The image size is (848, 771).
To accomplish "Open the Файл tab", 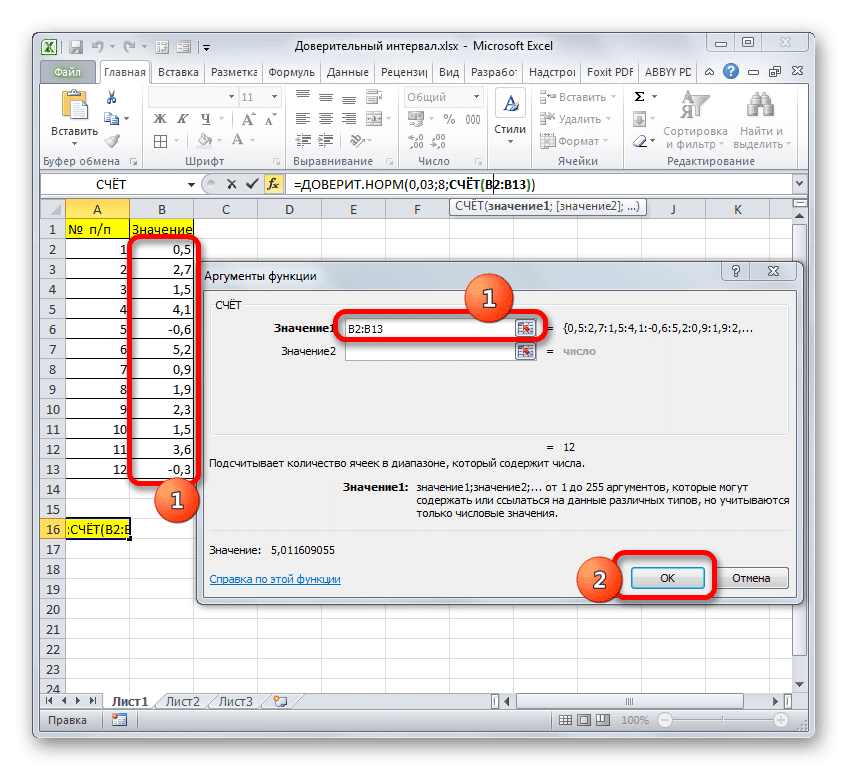I will (x=67, y=72).
